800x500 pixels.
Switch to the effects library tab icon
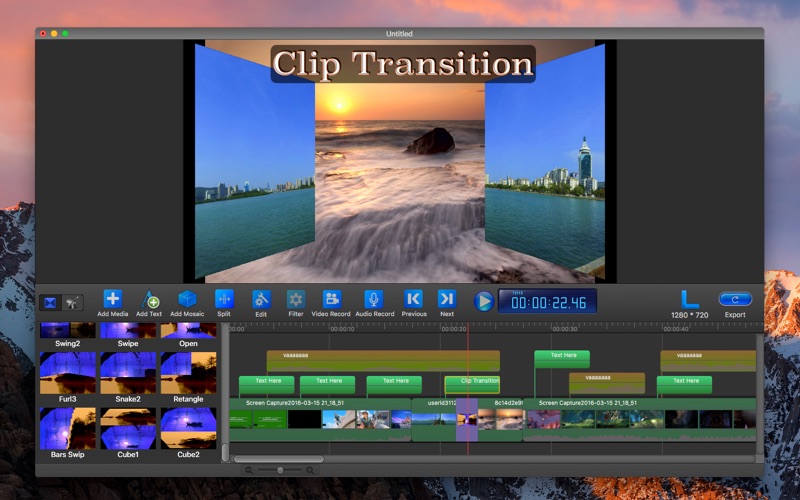pyautogui.click(x=72, y=303)
